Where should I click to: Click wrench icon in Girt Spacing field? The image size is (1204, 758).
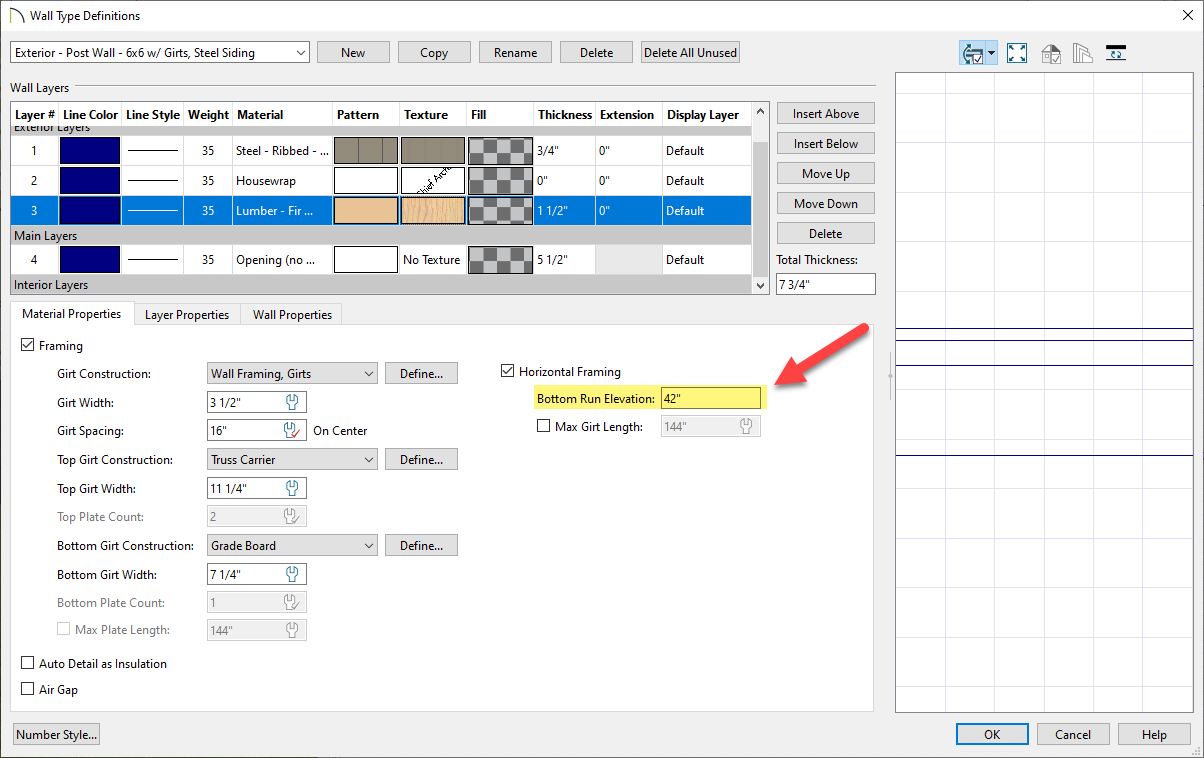pyautogui.click(x=293, y=431)
